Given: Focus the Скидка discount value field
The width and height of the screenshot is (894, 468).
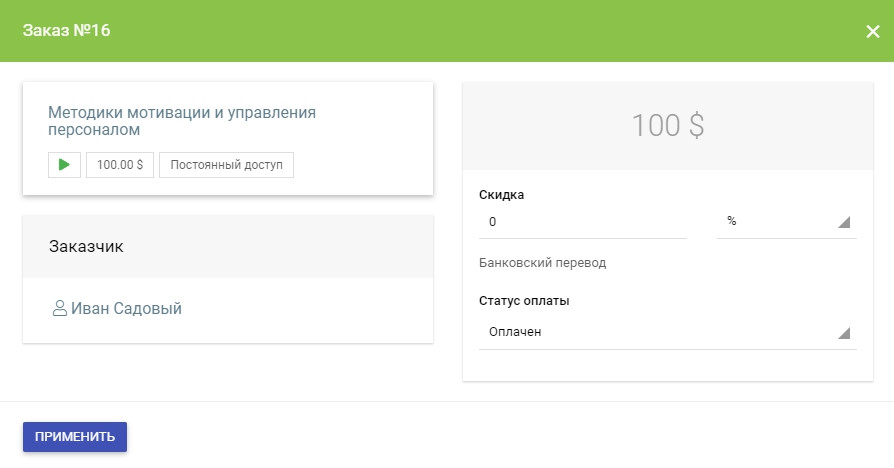Looking at the screenshot, I should [582, 221].
